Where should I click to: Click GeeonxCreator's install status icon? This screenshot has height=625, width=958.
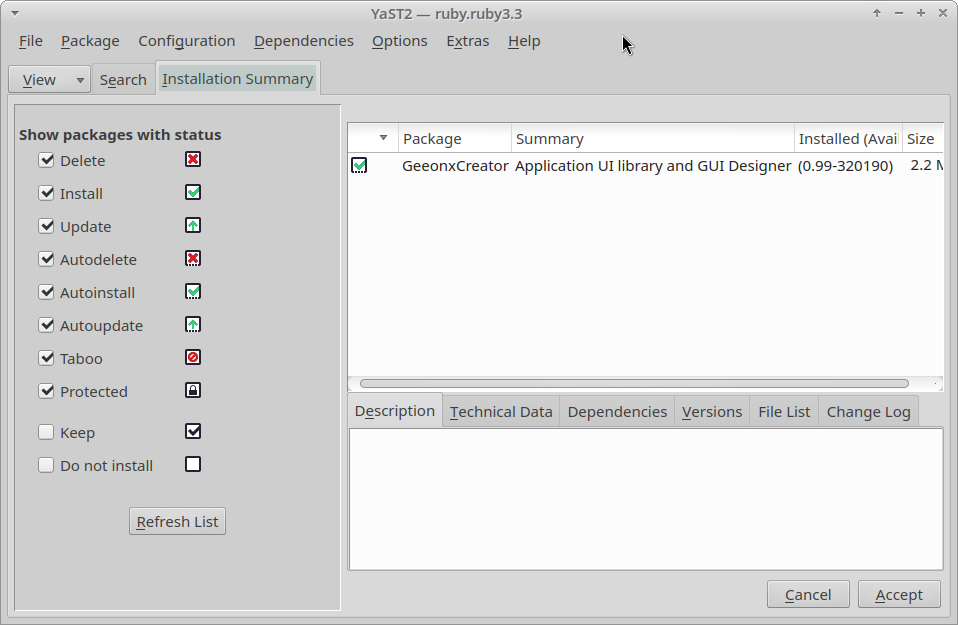pyautogui.click(x=359, y=166)
